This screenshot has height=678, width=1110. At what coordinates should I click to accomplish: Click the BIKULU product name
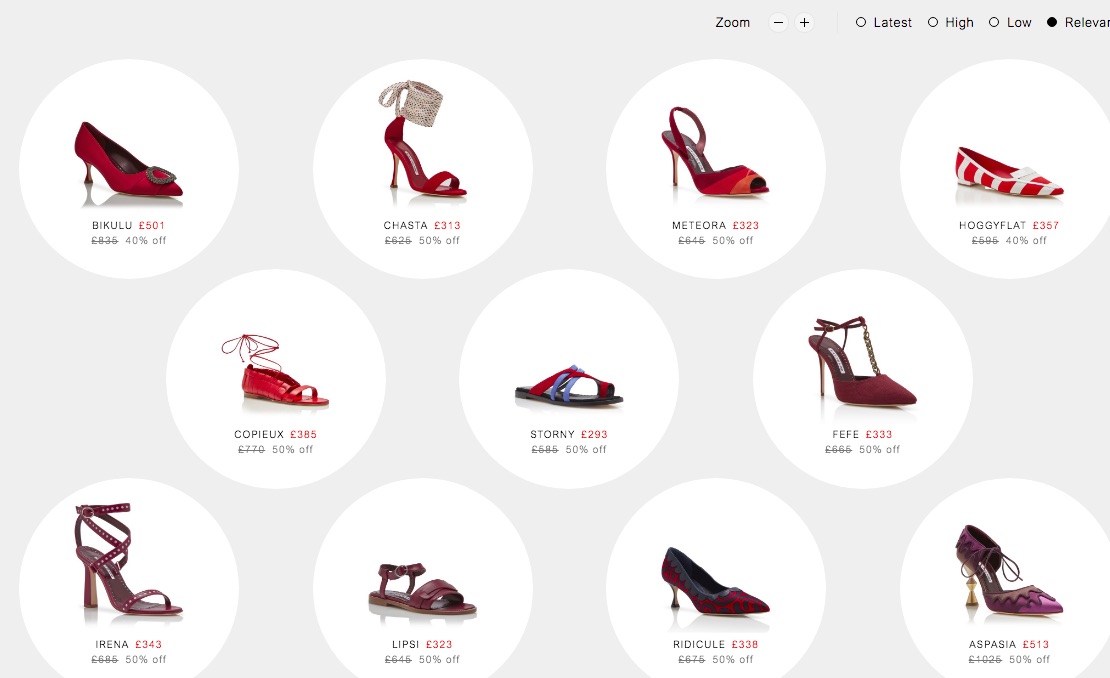click(x=112, y=226)
